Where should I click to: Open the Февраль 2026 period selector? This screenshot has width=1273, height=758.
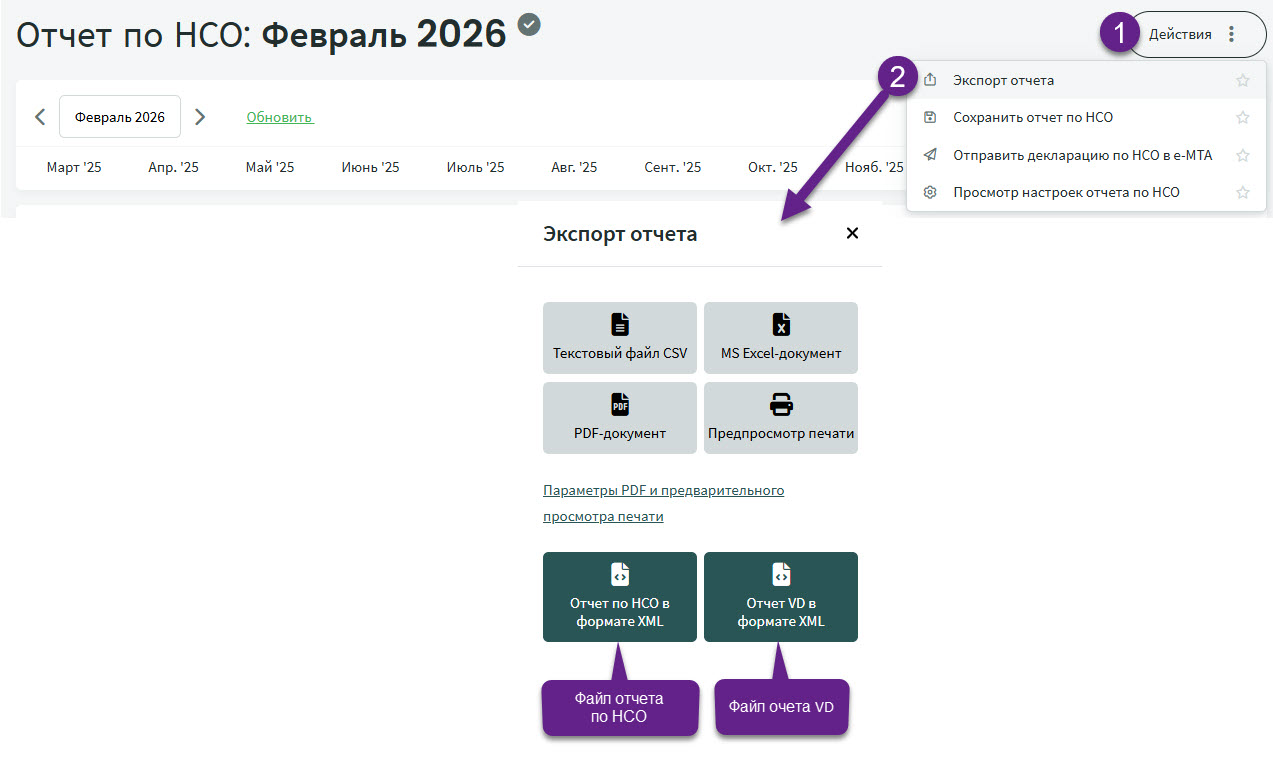click(120, 117)
